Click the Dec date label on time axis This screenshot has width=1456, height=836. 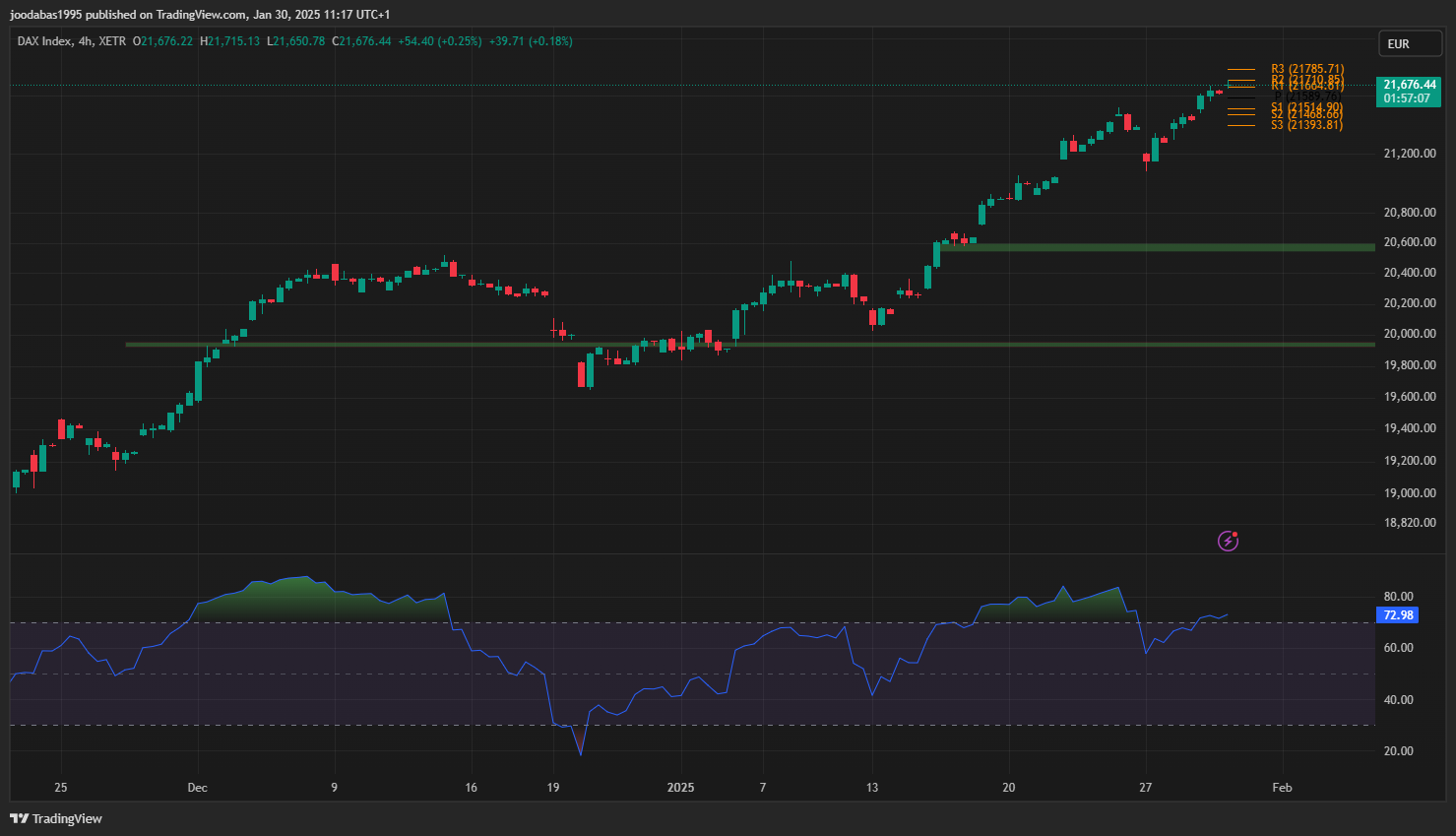197,788
